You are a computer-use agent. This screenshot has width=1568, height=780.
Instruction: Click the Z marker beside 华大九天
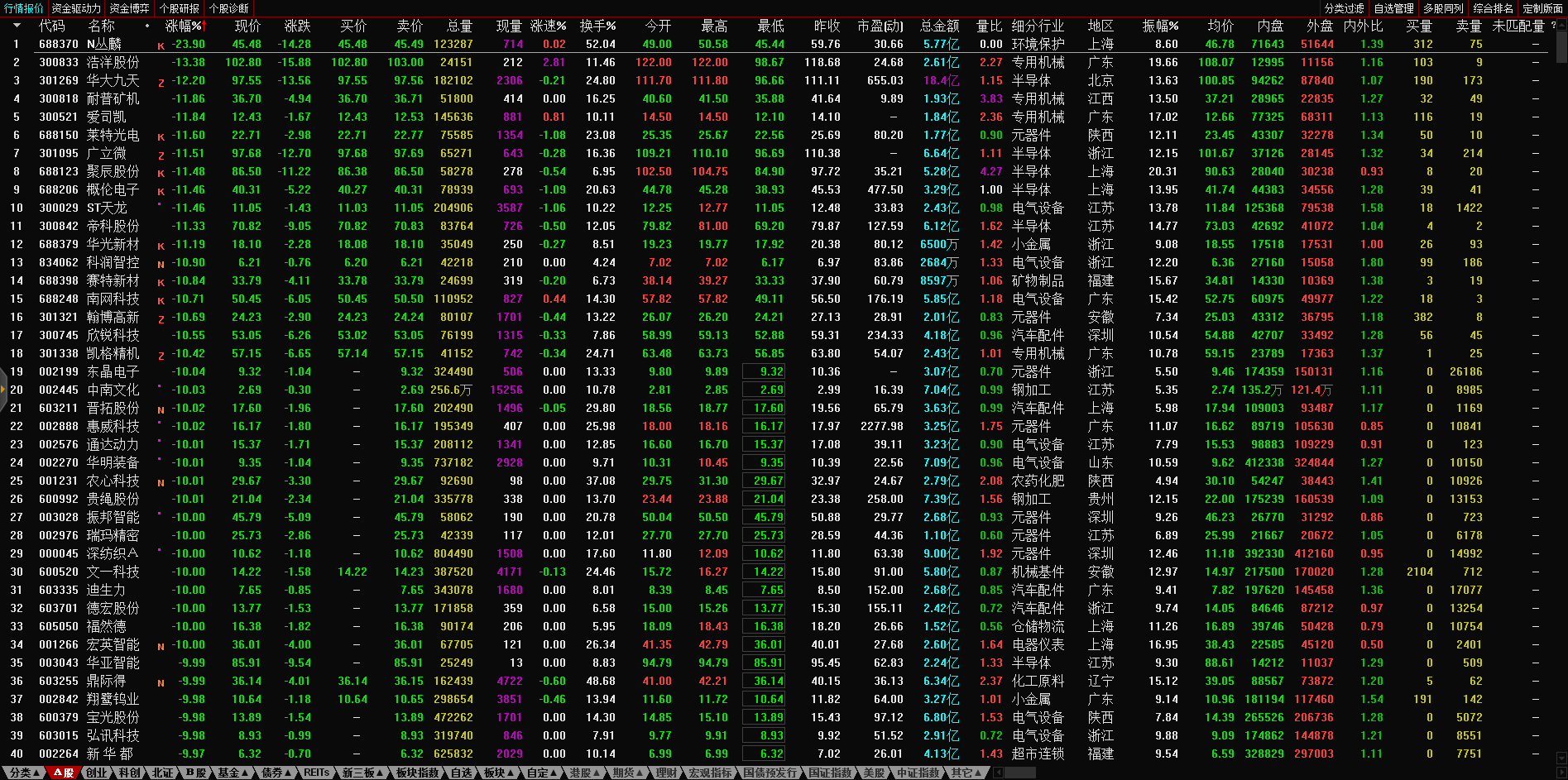(161, 82)
